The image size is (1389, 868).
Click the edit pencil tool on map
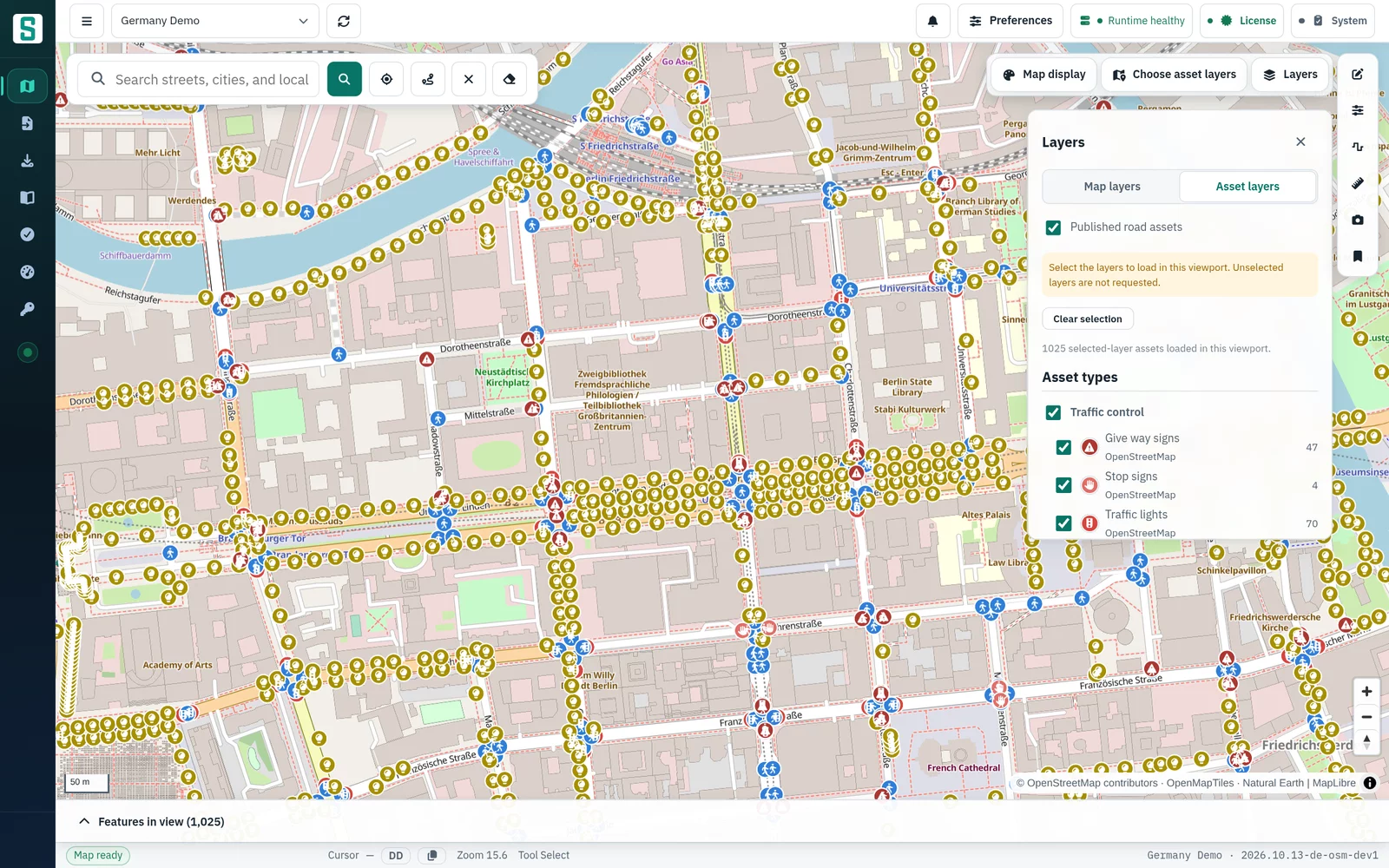click(x=1358, y=75)
